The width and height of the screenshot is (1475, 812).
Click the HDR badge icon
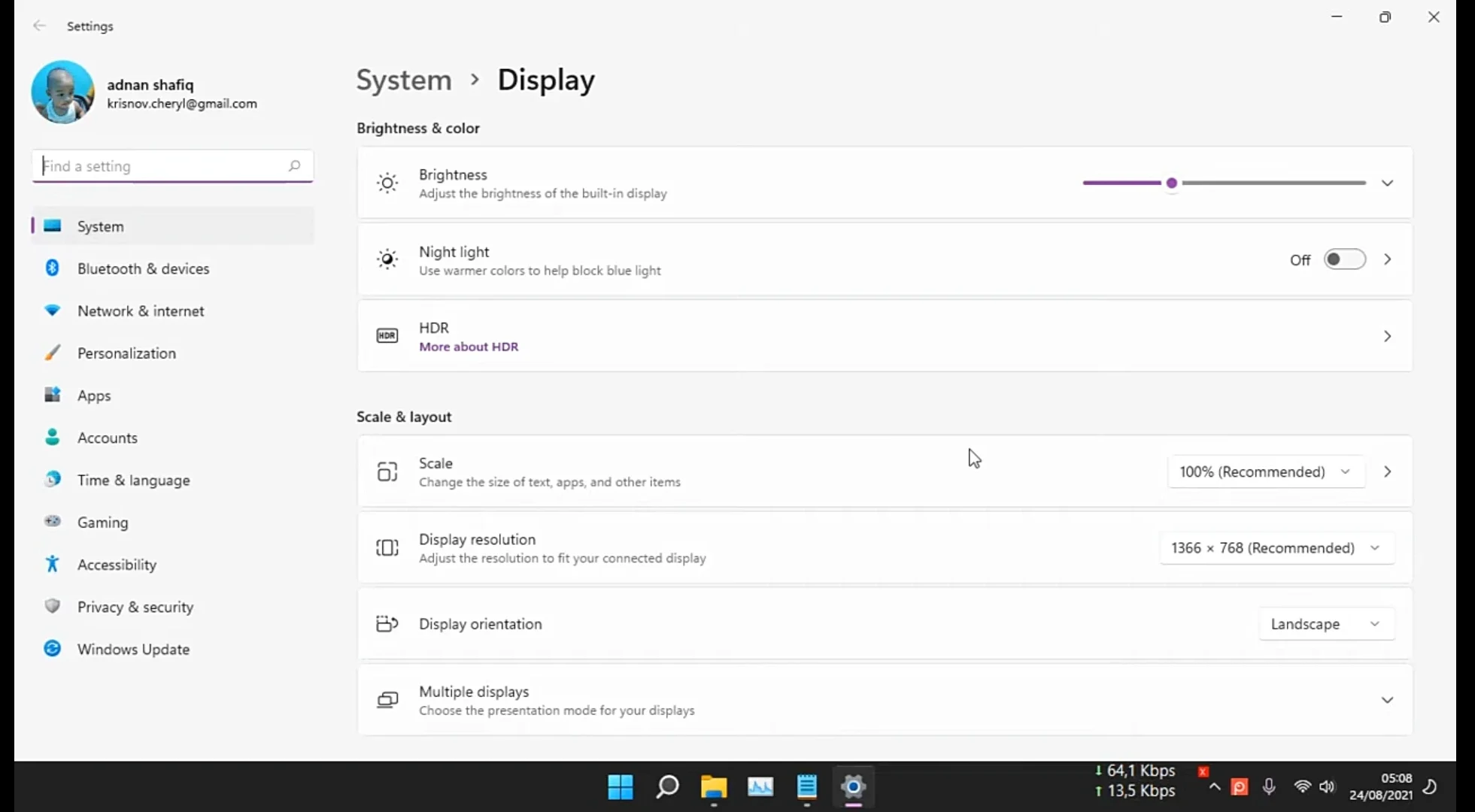(x=387, y=335)
